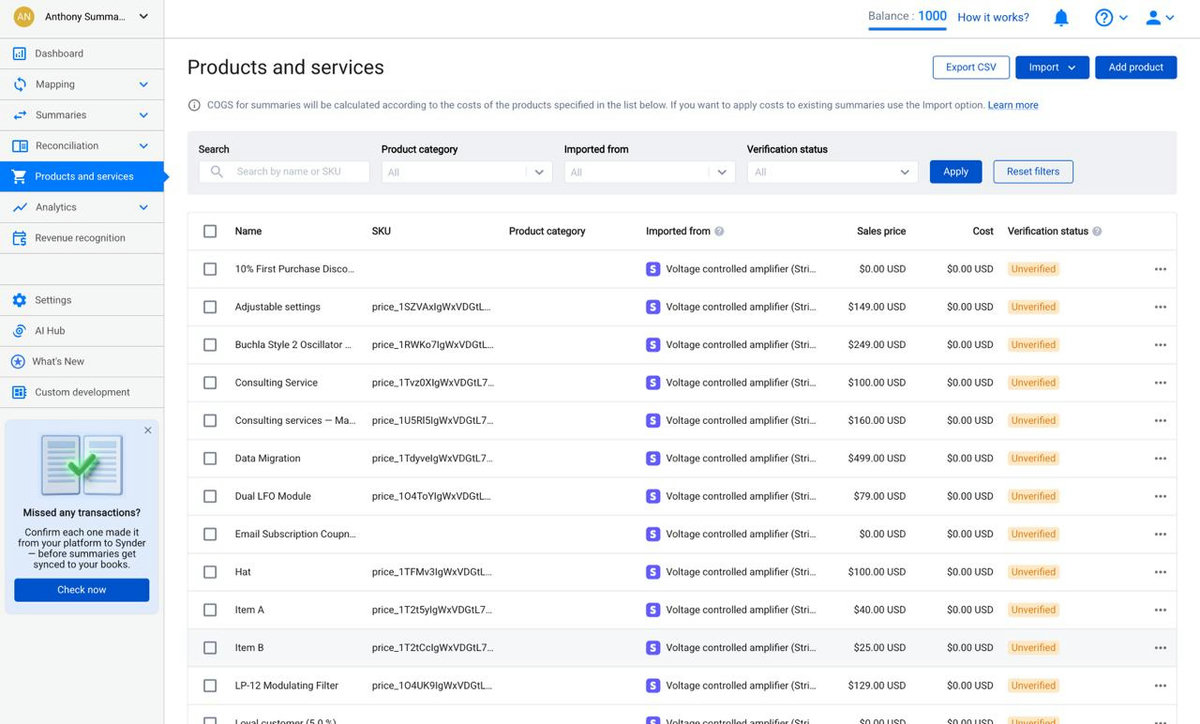1200x724 pixels.
Task: Open the Learn more link
Action: (x=1013, y=105)
